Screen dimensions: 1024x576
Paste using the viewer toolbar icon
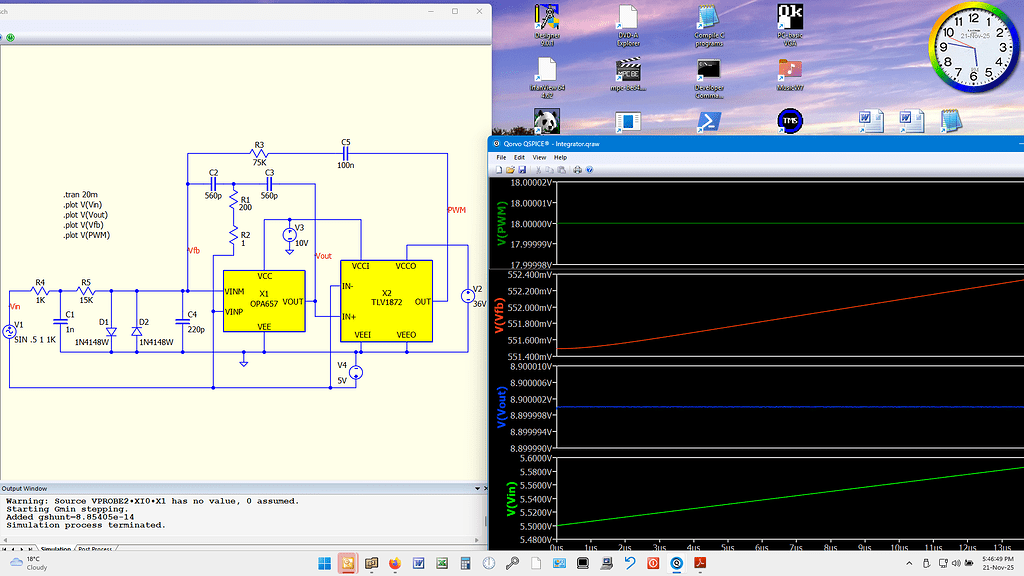point(560,169)
